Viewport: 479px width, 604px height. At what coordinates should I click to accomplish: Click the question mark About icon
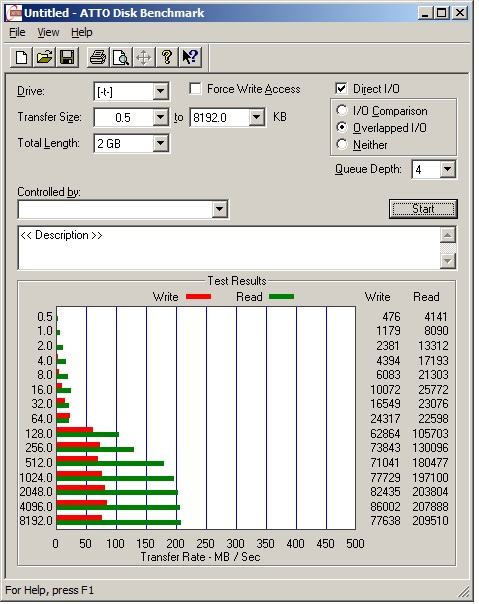[167, 58]
